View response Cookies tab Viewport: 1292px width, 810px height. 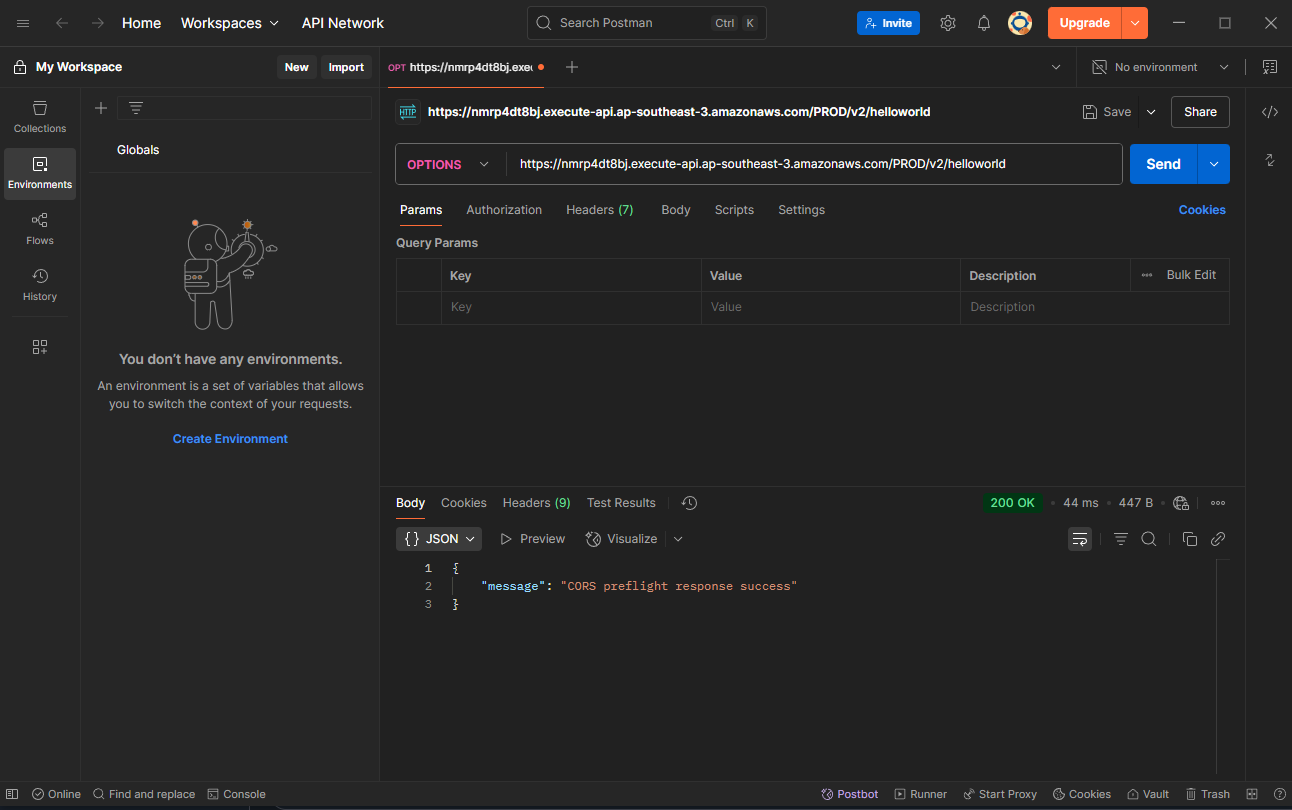[464, 503]
